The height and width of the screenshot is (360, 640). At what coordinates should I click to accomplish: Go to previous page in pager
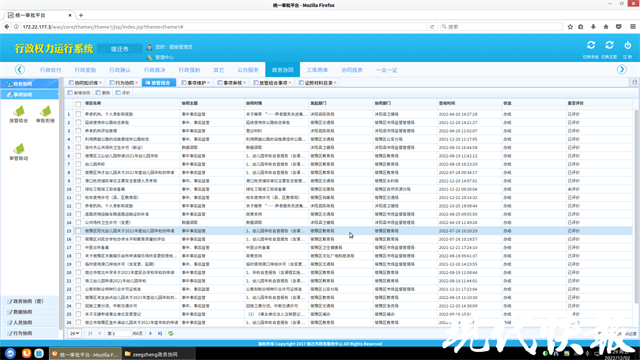point(100,333)
